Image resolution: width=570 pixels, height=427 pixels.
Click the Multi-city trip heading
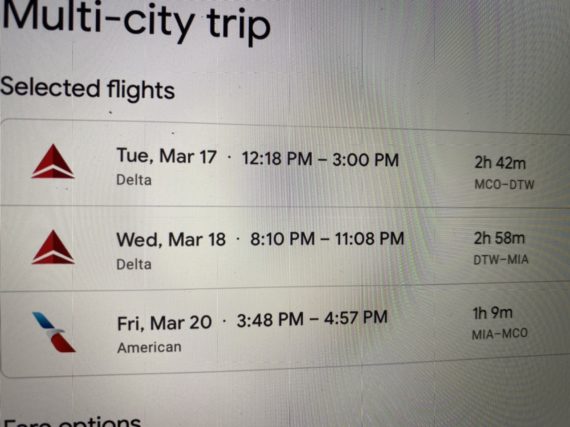(x=136, y=20)
